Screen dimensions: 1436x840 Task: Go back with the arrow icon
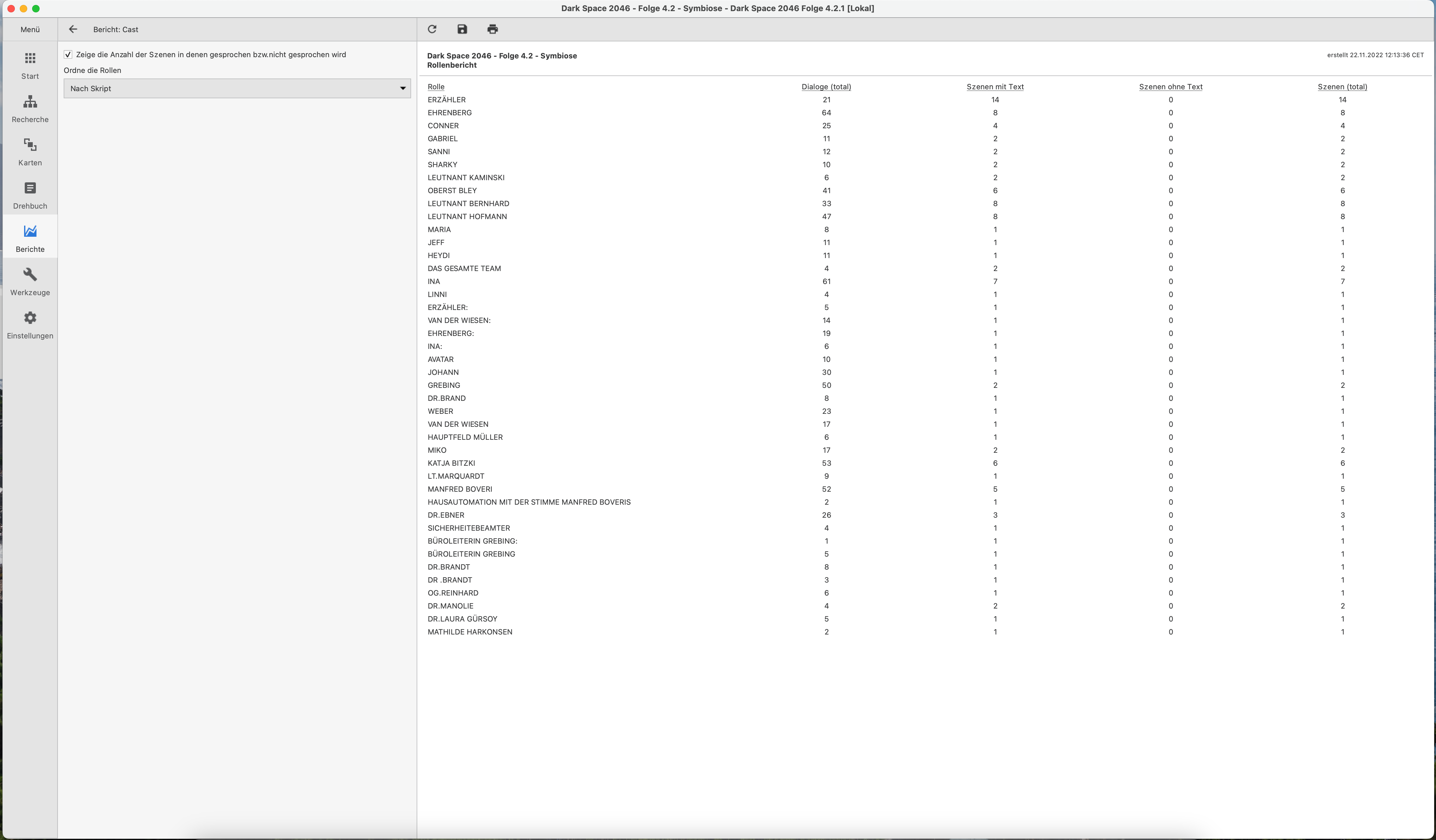pyautogui.click(x=73, y=29)
